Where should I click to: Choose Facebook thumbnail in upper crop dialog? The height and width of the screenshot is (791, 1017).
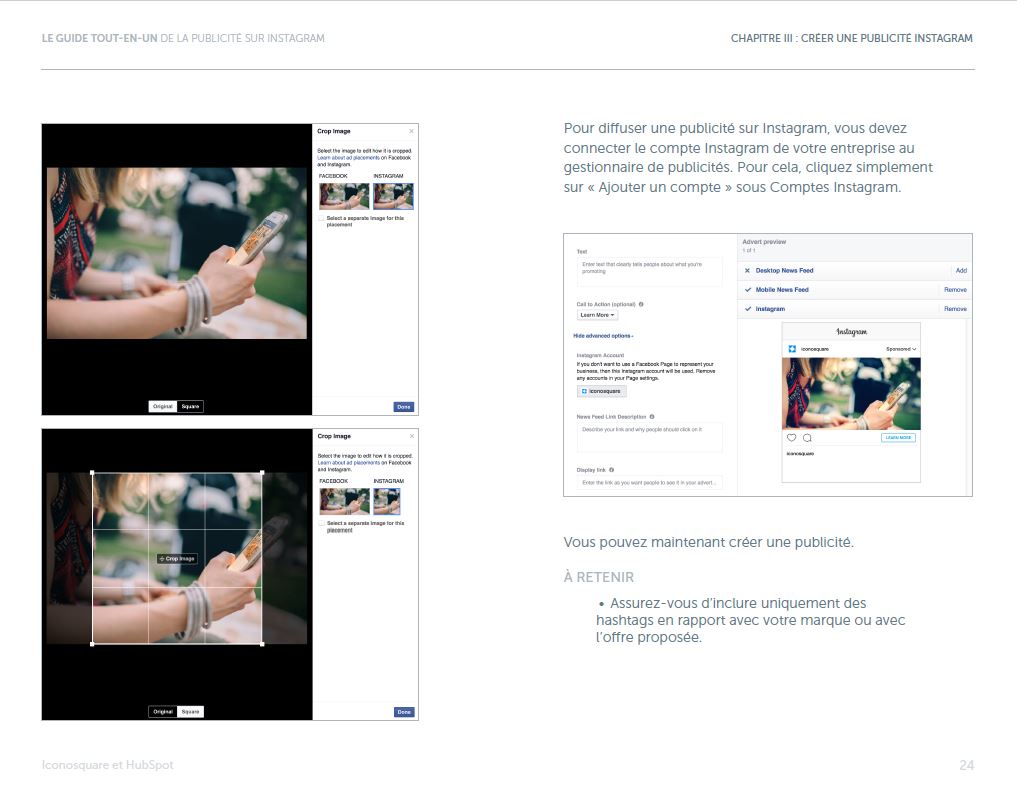344,196
